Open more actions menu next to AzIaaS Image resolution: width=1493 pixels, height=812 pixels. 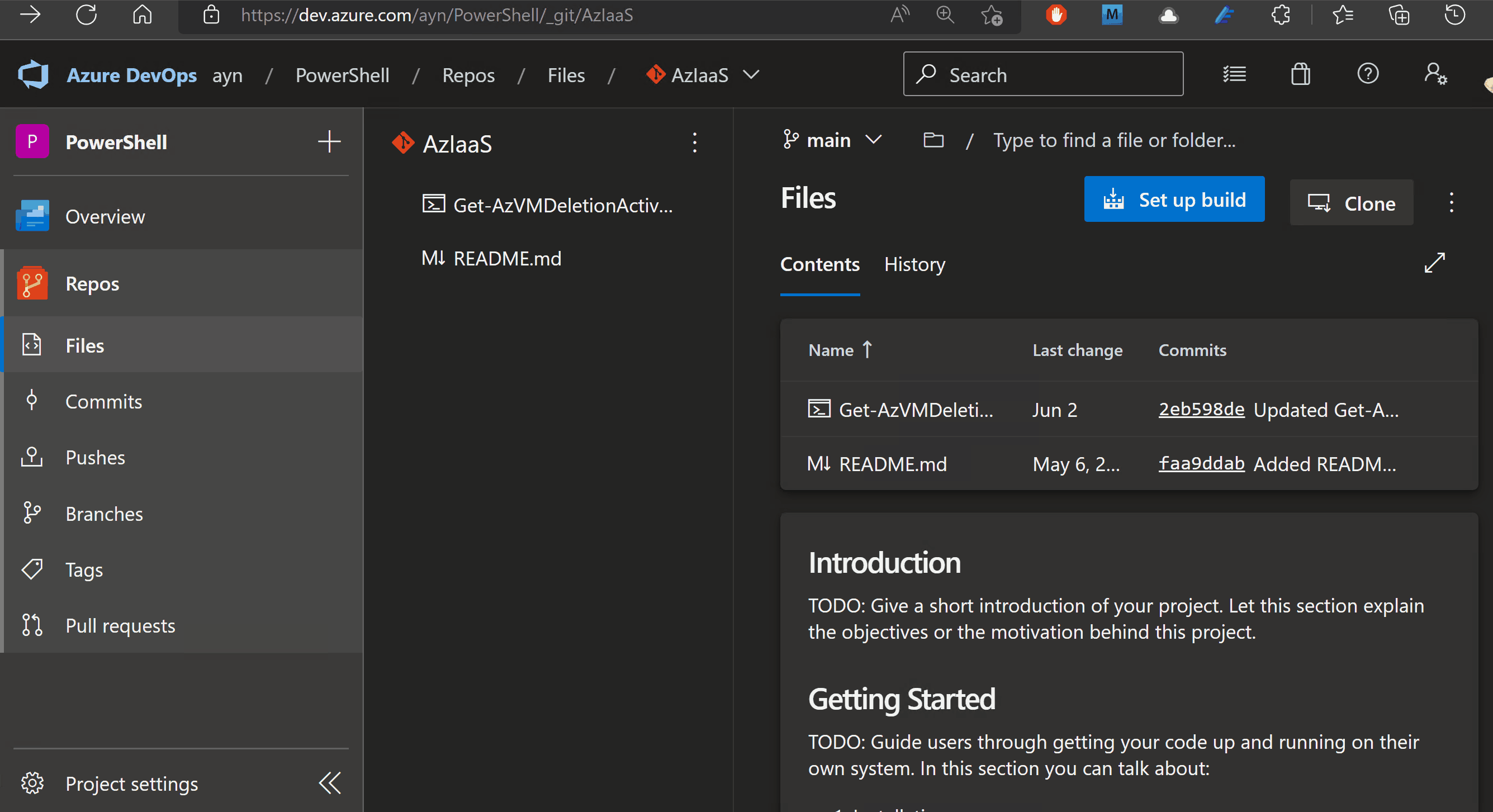pyautogui.click(x=694, y=143)
